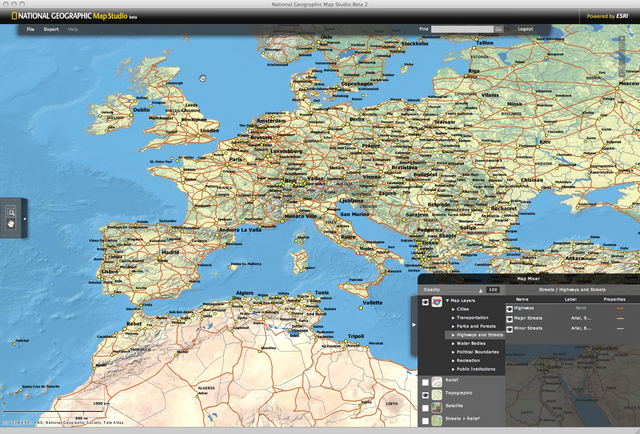Click the Streets + Relief thumbnail icon
The height and width of the screenshot is (434, 640).
point(437,421)
